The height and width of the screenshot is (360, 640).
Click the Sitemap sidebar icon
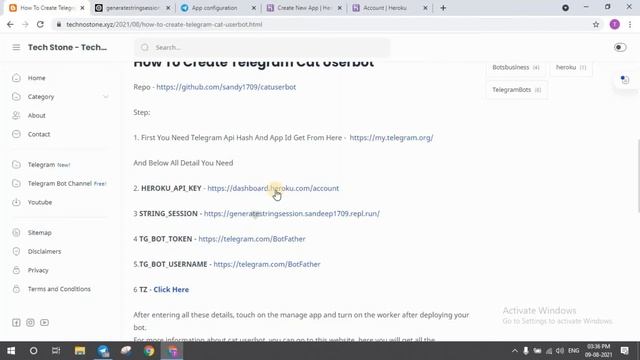[16, 233]
